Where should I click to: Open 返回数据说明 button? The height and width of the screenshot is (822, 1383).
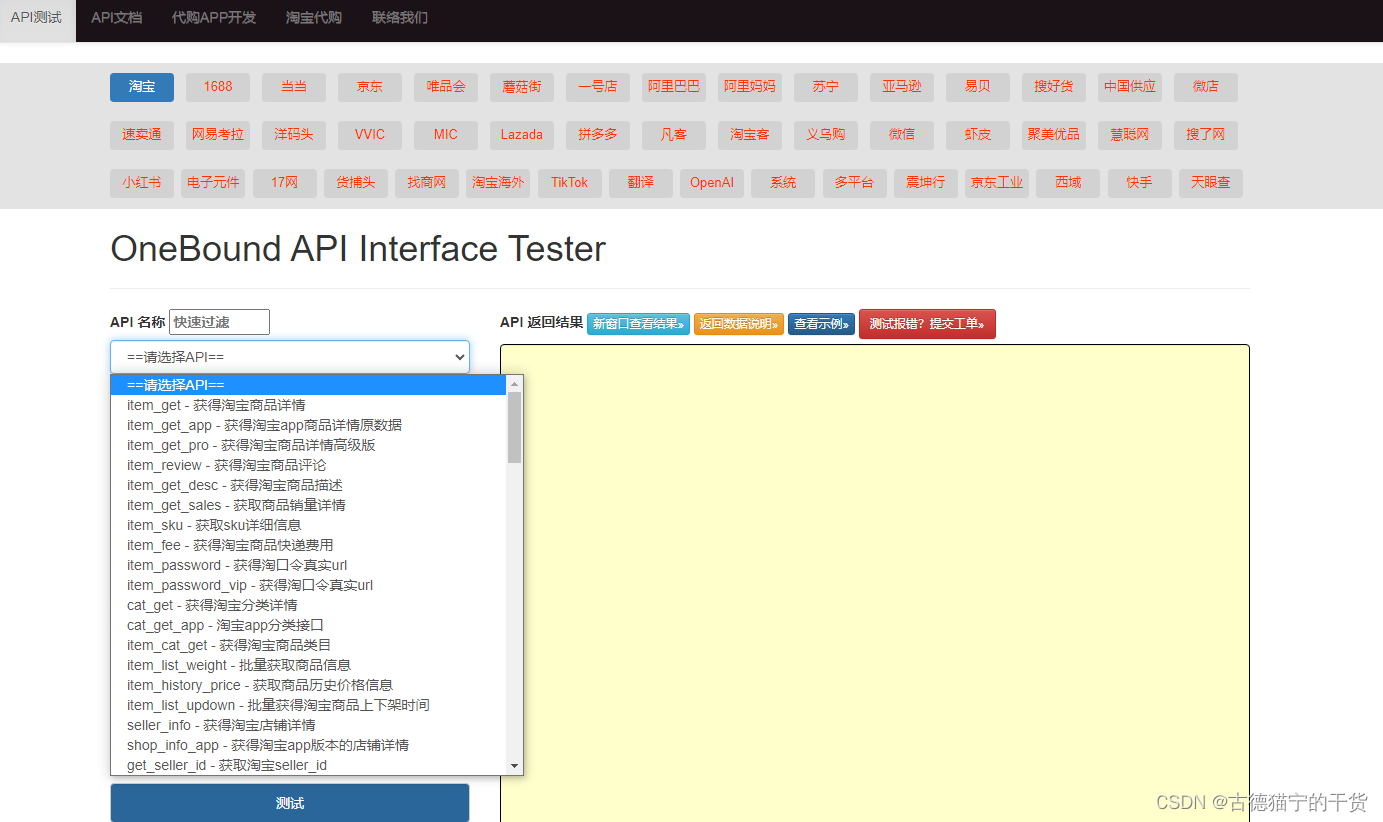tap(739, 324)
